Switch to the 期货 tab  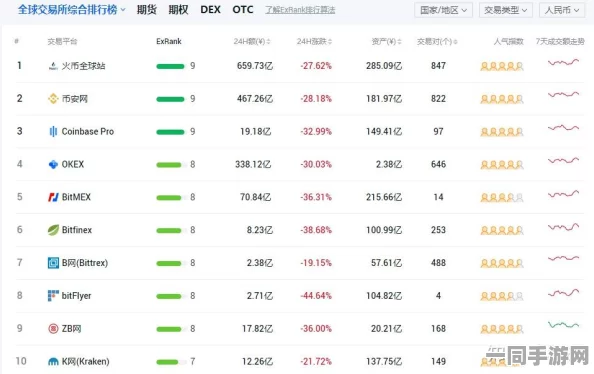[147, 10]
